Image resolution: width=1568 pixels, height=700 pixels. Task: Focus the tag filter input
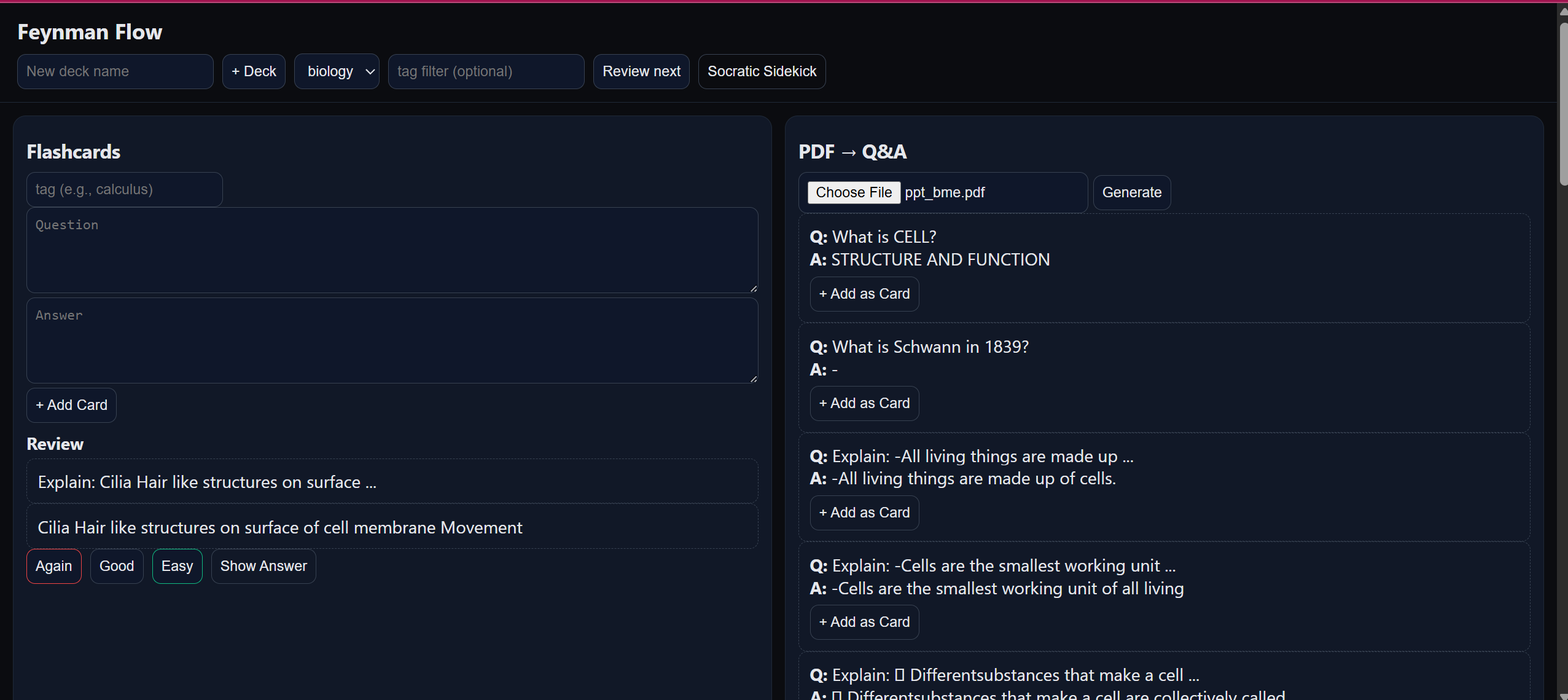(x=486, y=71)
